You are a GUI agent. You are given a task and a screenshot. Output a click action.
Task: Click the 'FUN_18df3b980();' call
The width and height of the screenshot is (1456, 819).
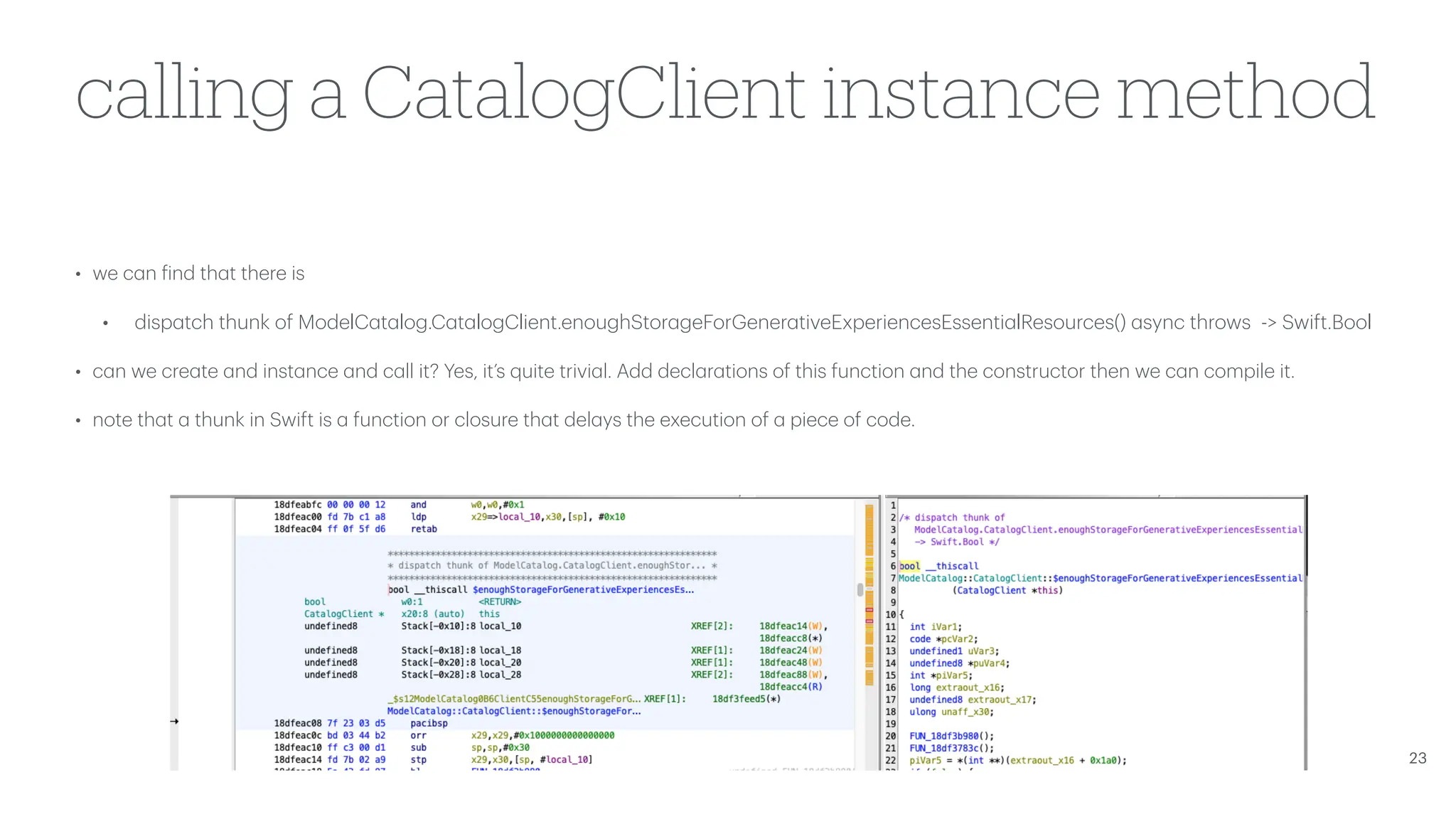pyautogui.click(x=952, y=736)
